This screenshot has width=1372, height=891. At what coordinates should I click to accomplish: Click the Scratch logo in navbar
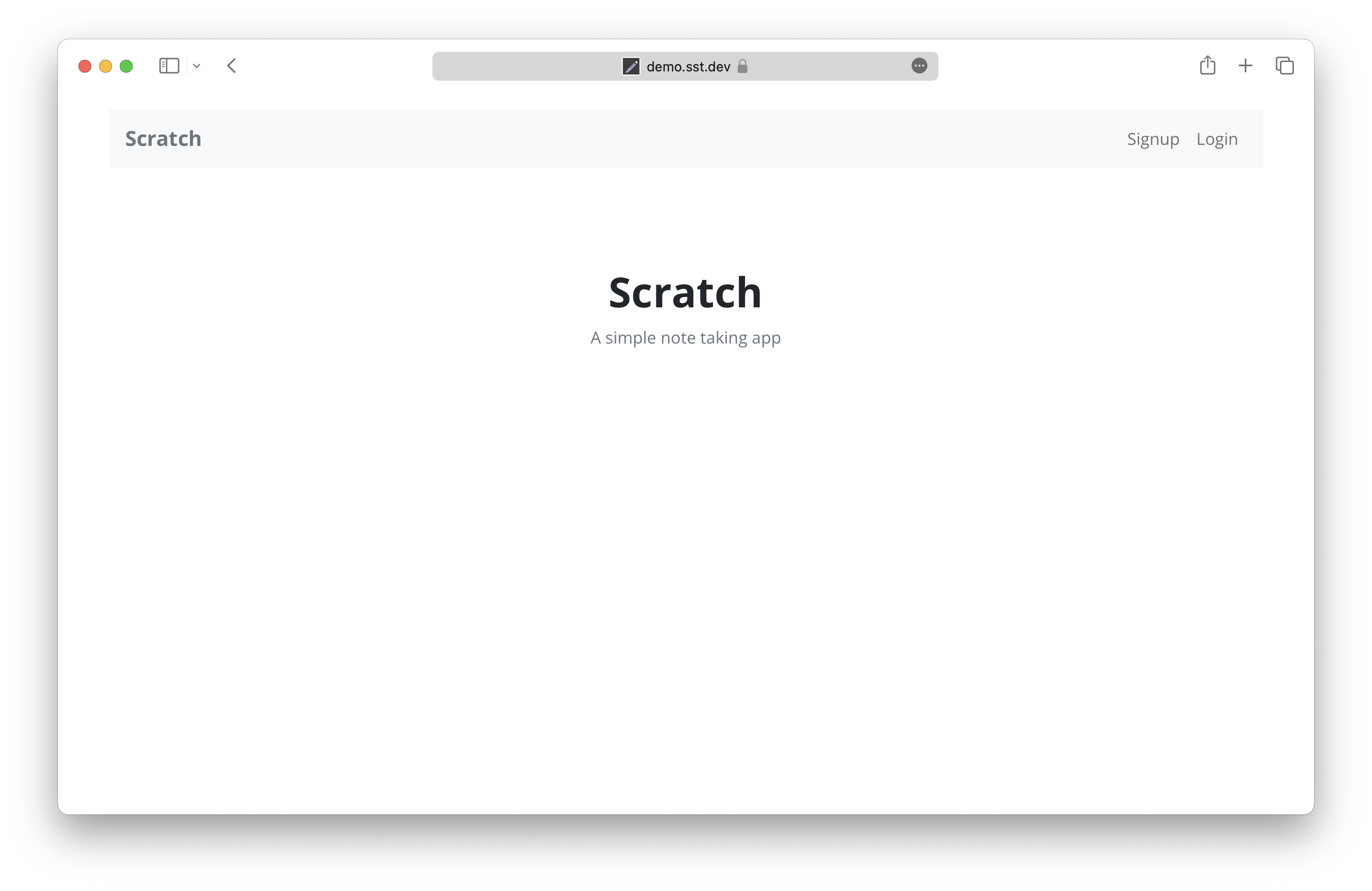(x=162, y=138)
